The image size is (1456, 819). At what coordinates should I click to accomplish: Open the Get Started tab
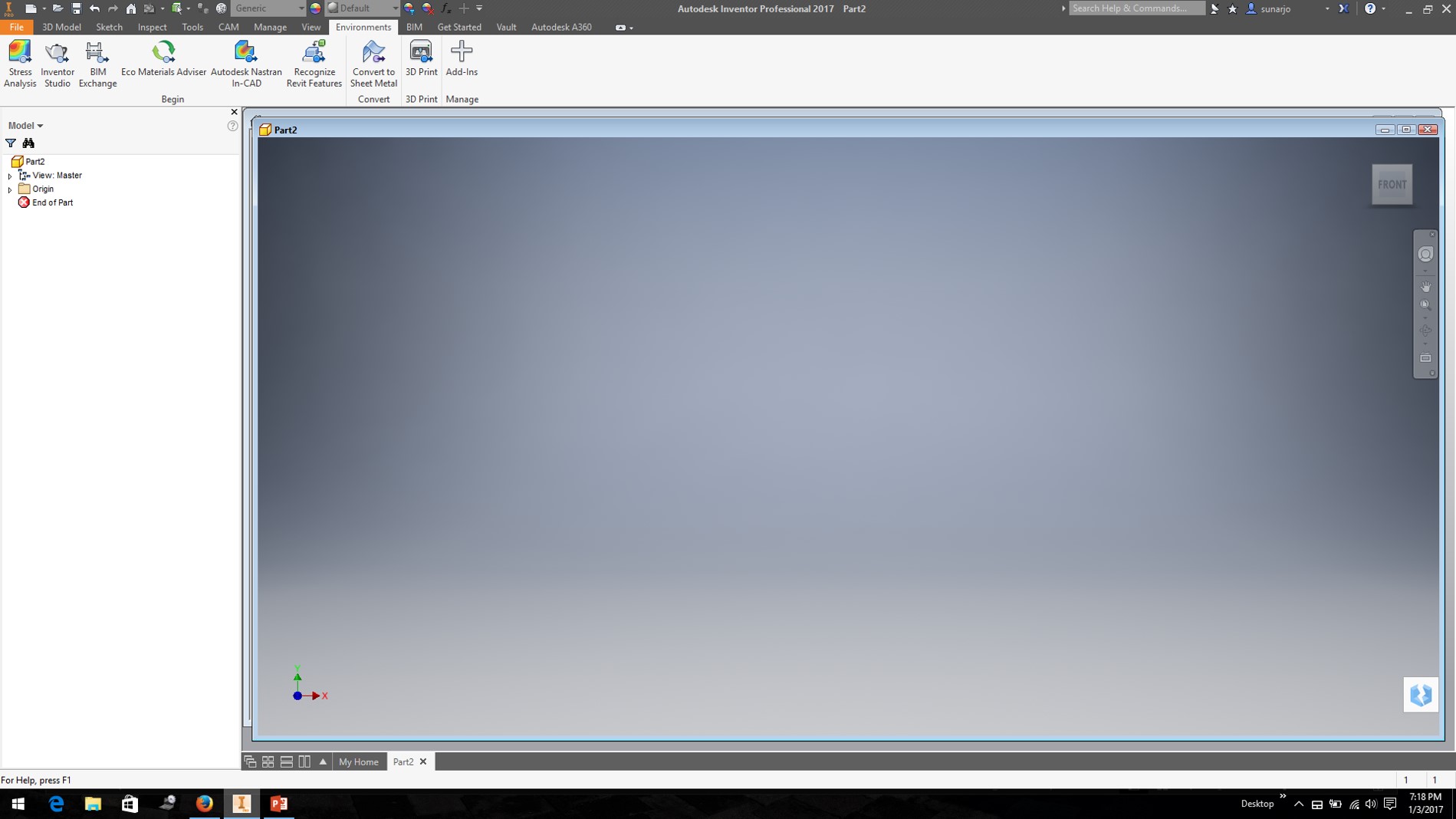tap(458, 27)
